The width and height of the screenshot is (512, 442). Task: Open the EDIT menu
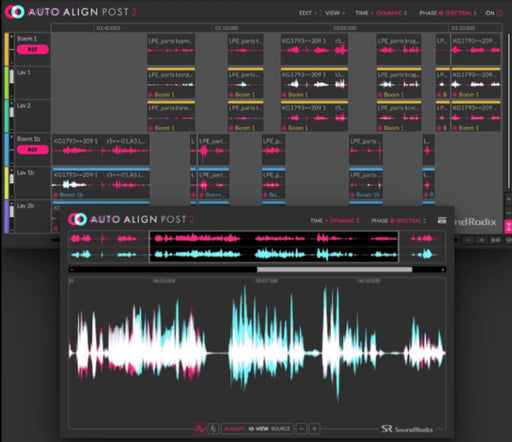click(308, 13)
